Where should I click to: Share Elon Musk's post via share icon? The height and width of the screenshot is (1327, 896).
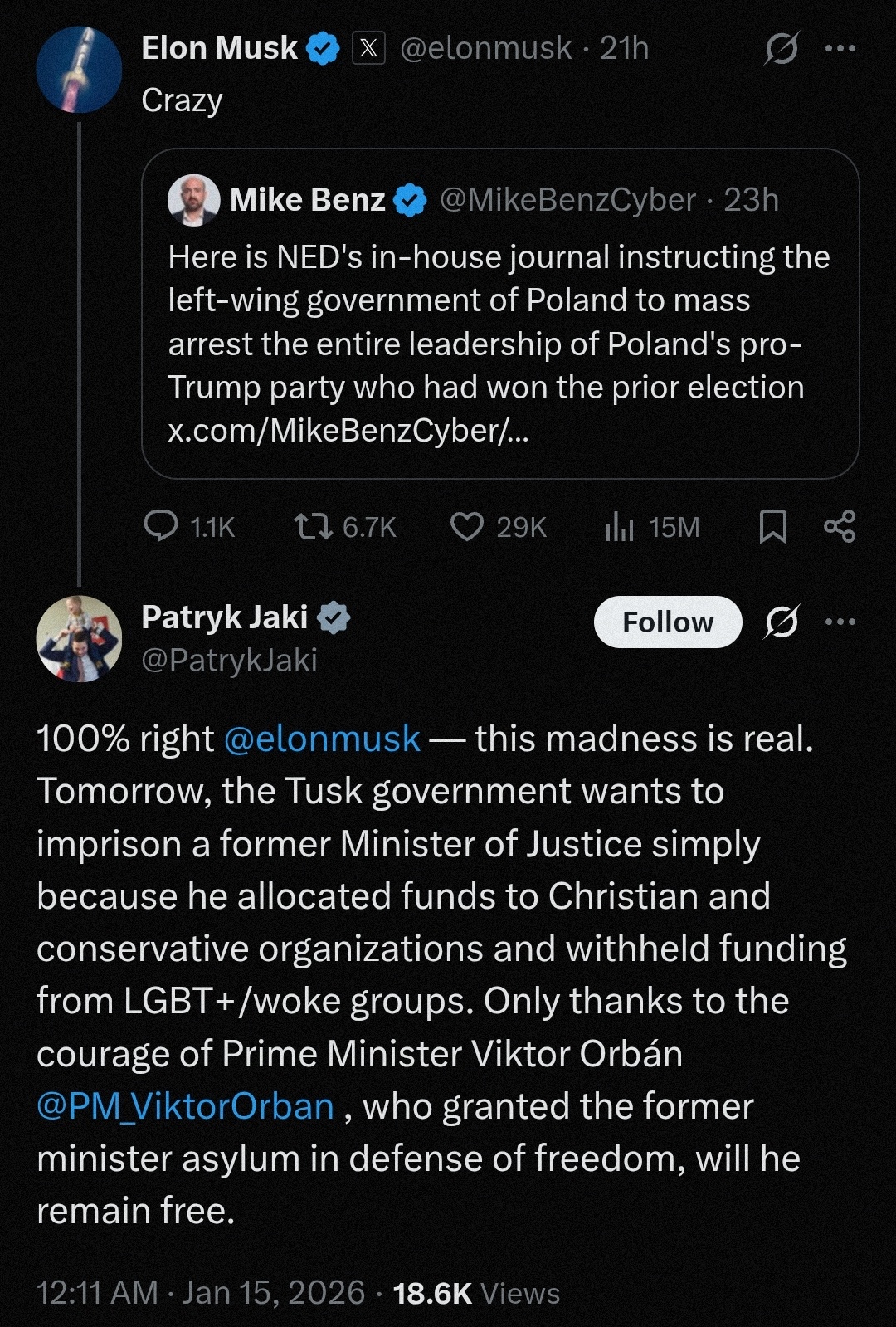click(x=840, y=526)
